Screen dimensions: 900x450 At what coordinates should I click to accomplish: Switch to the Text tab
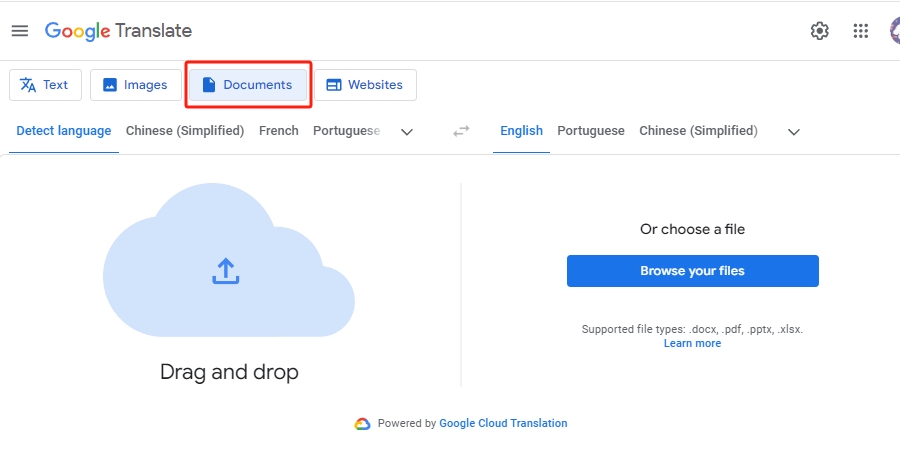[45, 85]
